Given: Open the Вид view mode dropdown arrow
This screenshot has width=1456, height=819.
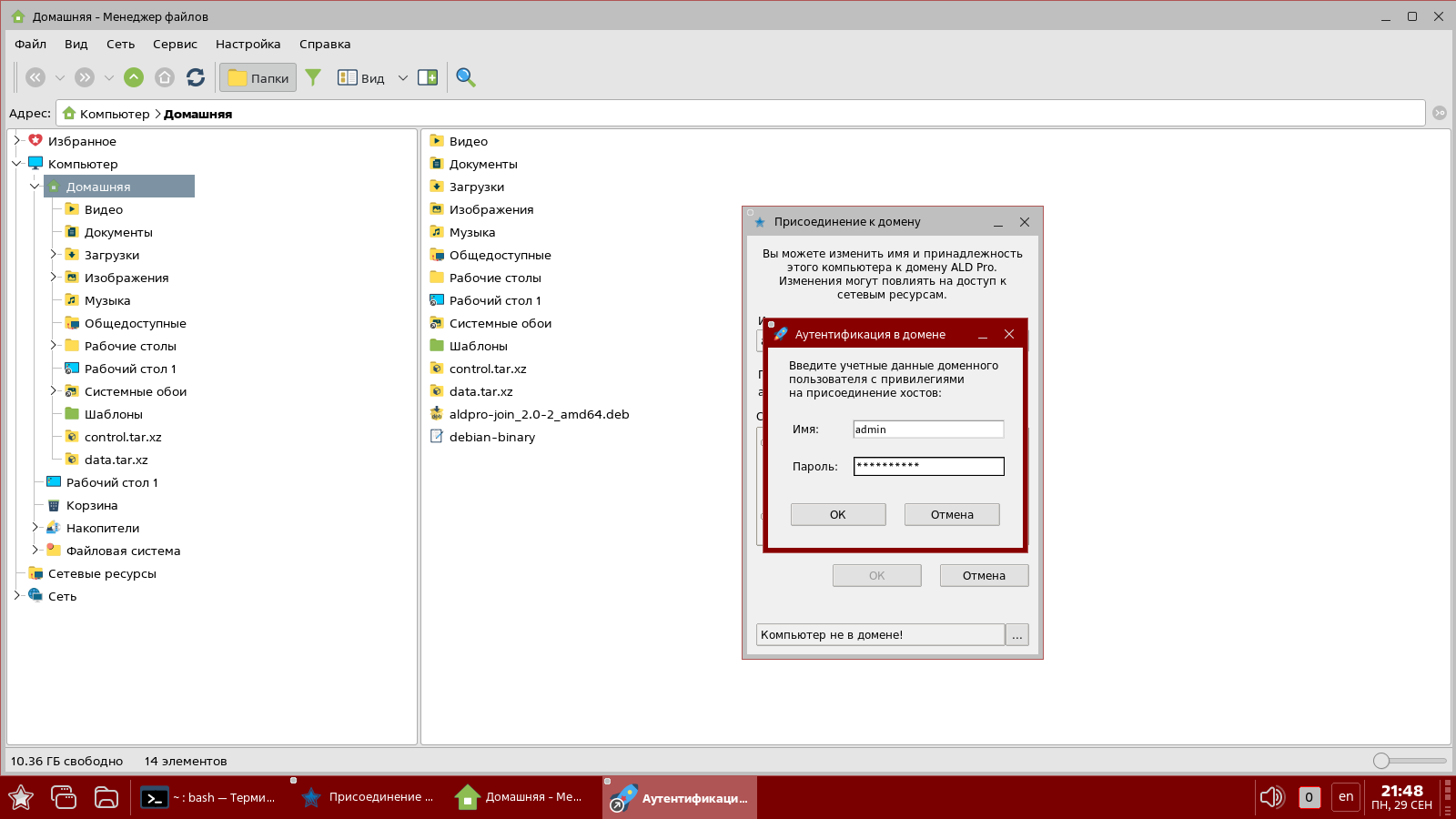Looking at the screenshot, I should 403,78.
